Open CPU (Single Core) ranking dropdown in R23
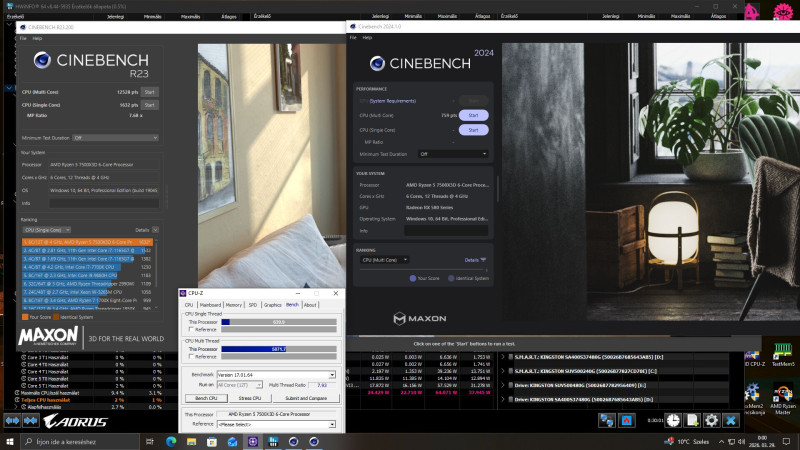Viewport: 800px width, 450px height. (x=46, y=230)
